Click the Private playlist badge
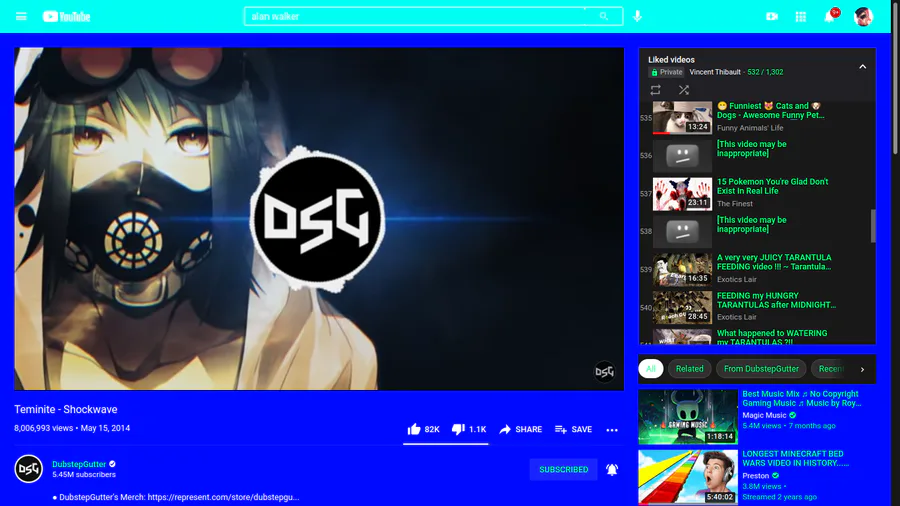 point(666,72)
